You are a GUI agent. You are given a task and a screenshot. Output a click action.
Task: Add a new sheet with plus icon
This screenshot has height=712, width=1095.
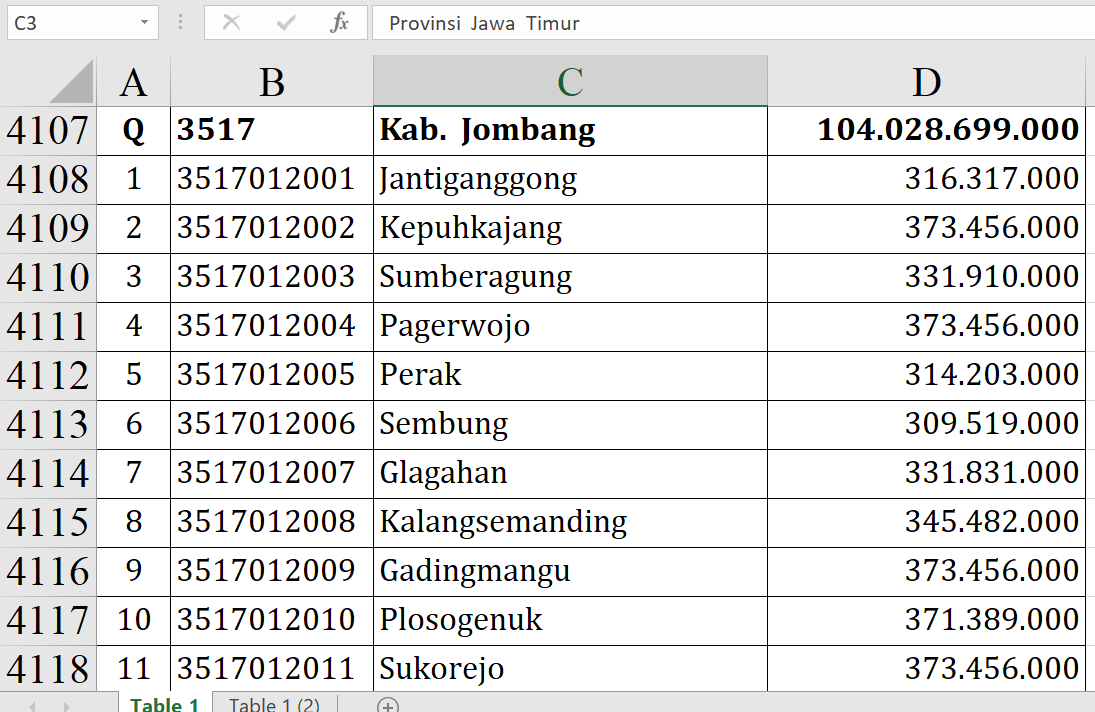point(388,705)
